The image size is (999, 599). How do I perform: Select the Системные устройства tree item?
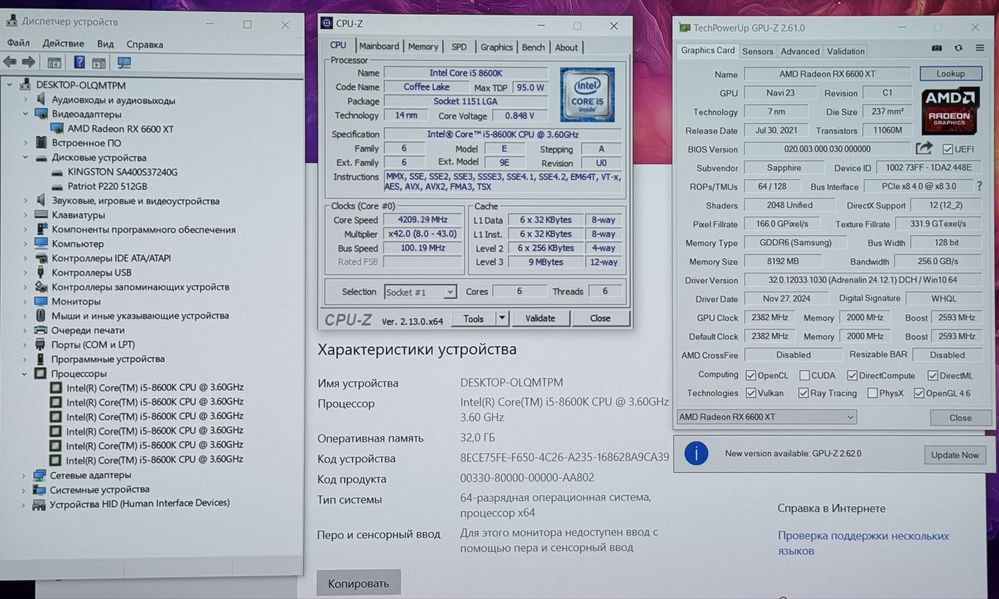click(x=99, y=489)
